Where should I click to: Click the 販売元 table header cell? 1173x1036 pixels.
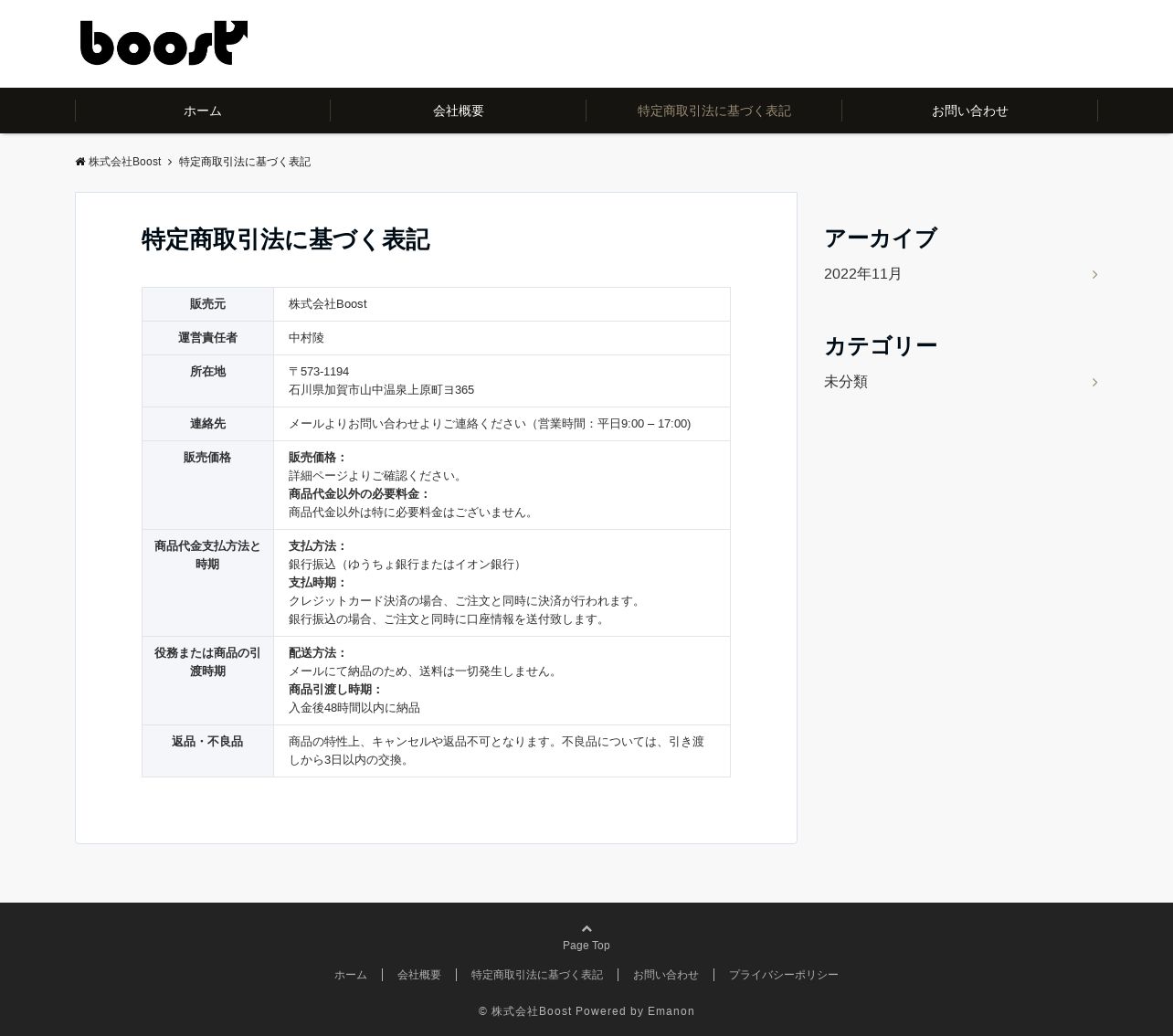point(207,304)
